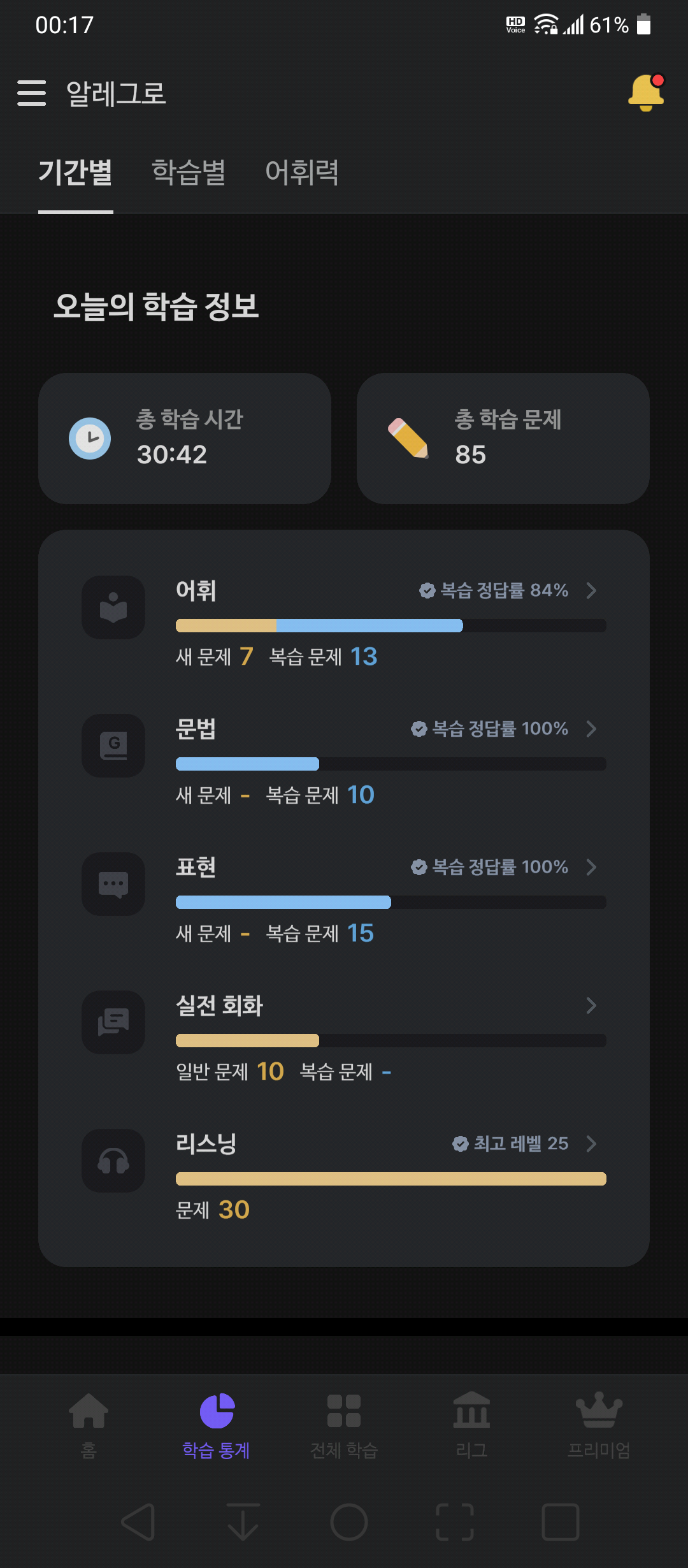Switch to the 어휘력 tab
The width and height of the screenshot is (688, 1568).
tap(302, 172)
